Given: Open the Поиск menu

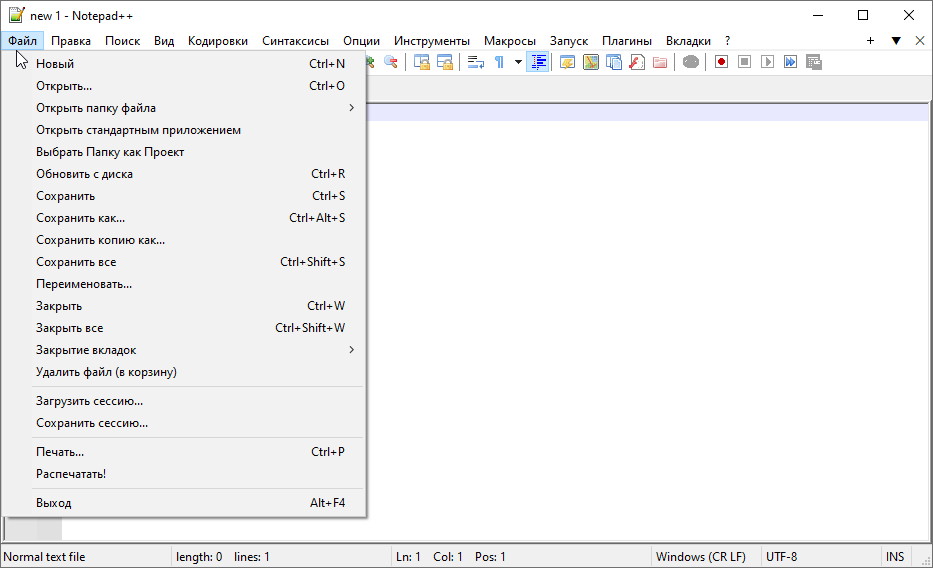Looking at the screenshot, I should pos(123,40).
